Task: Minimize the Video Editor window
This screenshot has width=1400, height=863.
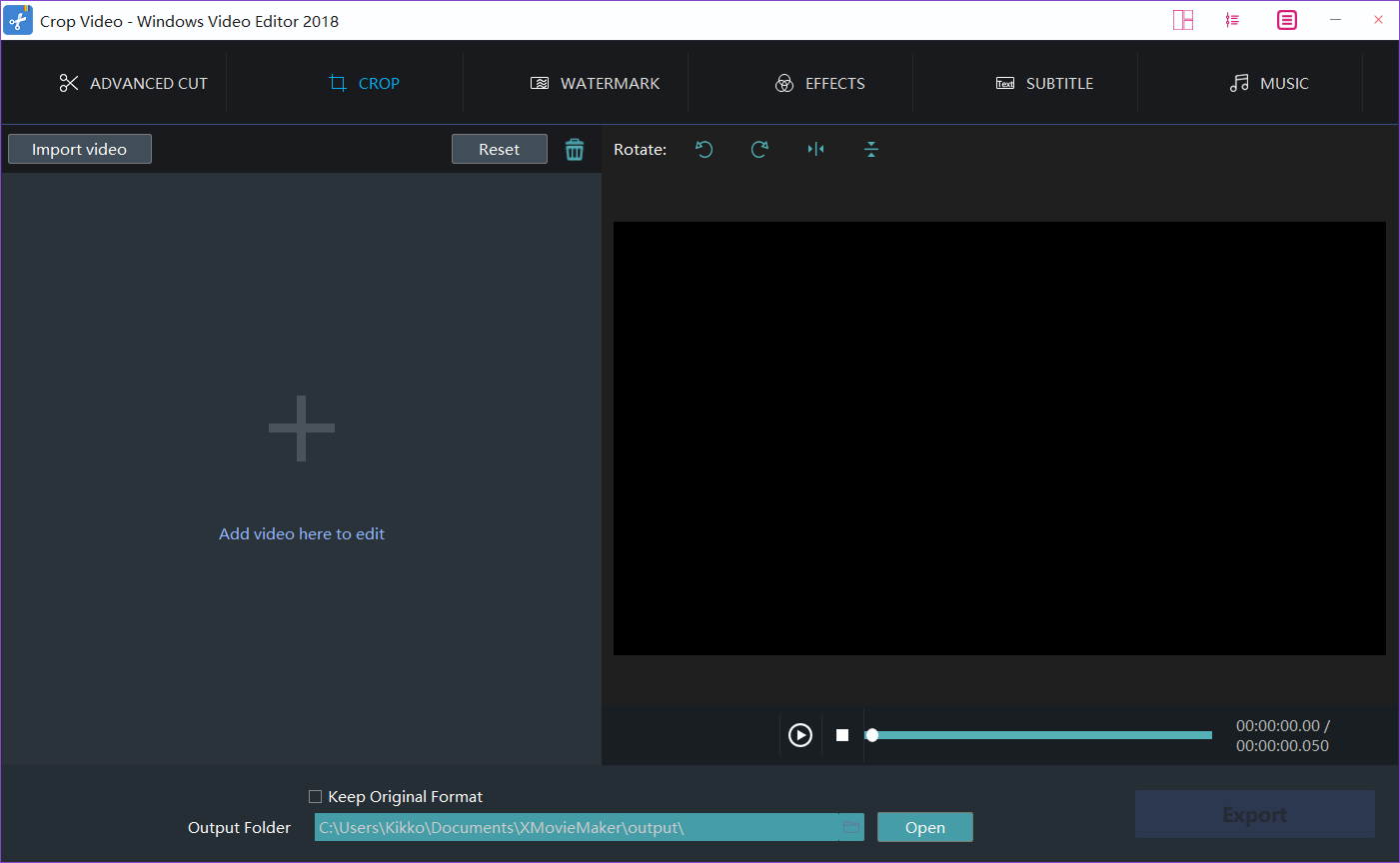Action: coord(1335,20)
